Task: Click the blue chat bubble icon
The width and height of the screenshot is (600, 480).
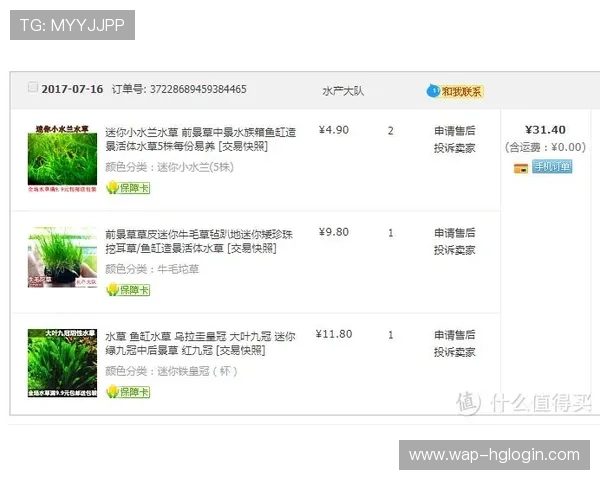Action: point(433,91)
